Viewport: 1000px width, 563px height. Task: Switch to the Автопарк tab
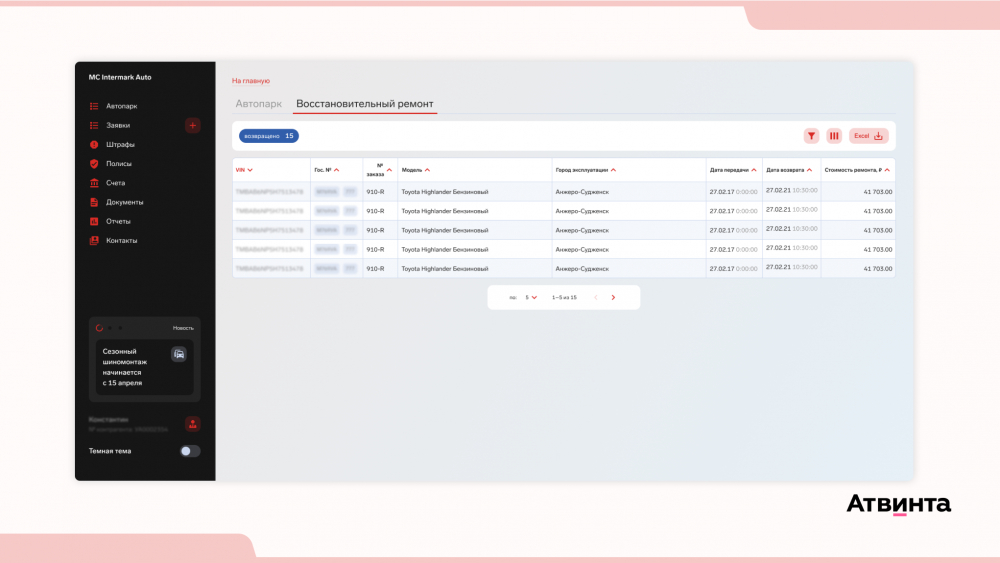258,104
